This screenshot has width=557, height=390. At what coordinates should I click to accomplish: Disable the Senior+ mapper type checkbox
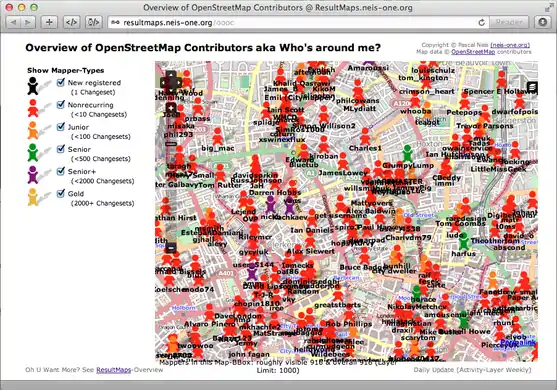61,171
